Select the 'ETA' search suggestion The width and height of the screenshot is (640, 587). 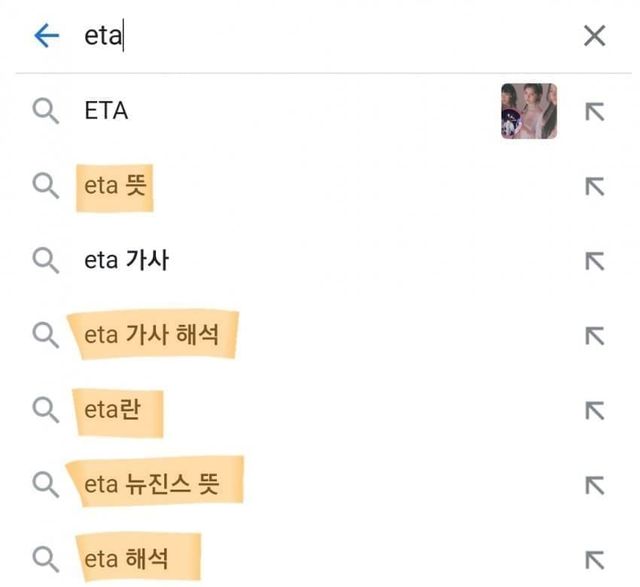(x=106, y=111)
